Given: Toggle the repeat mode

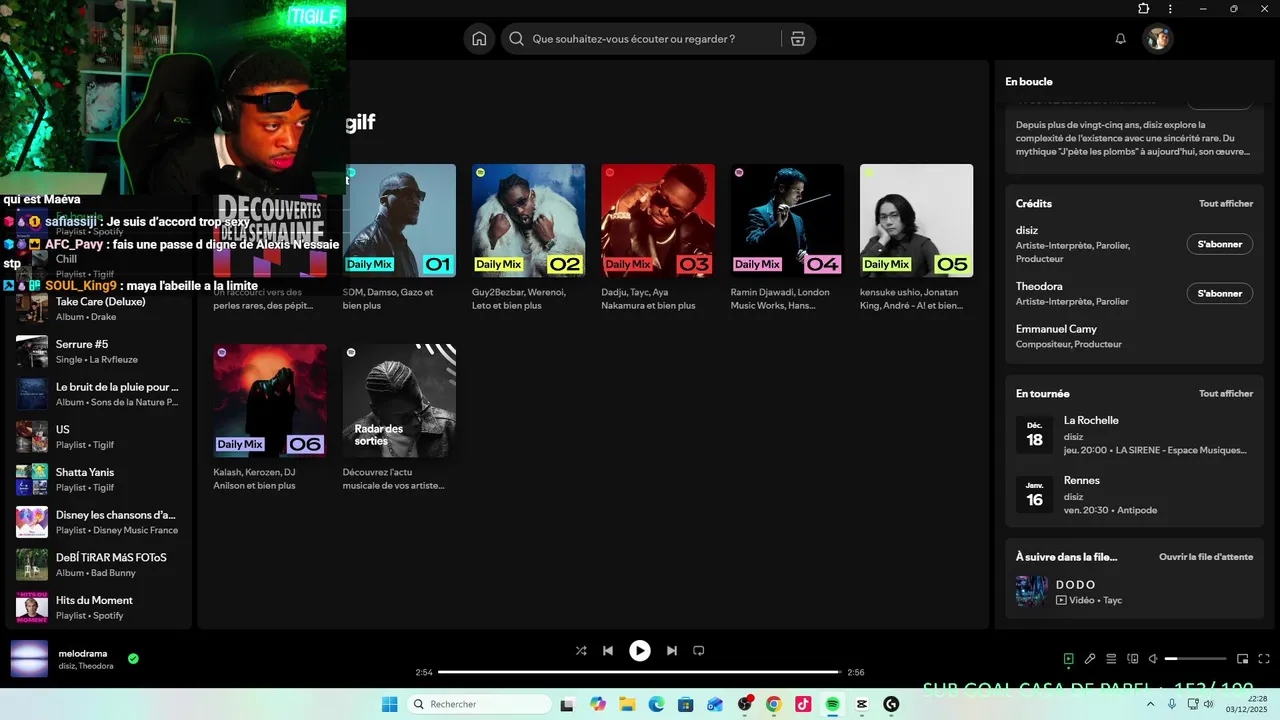Looking at the screenshot, I should (699, 651).
